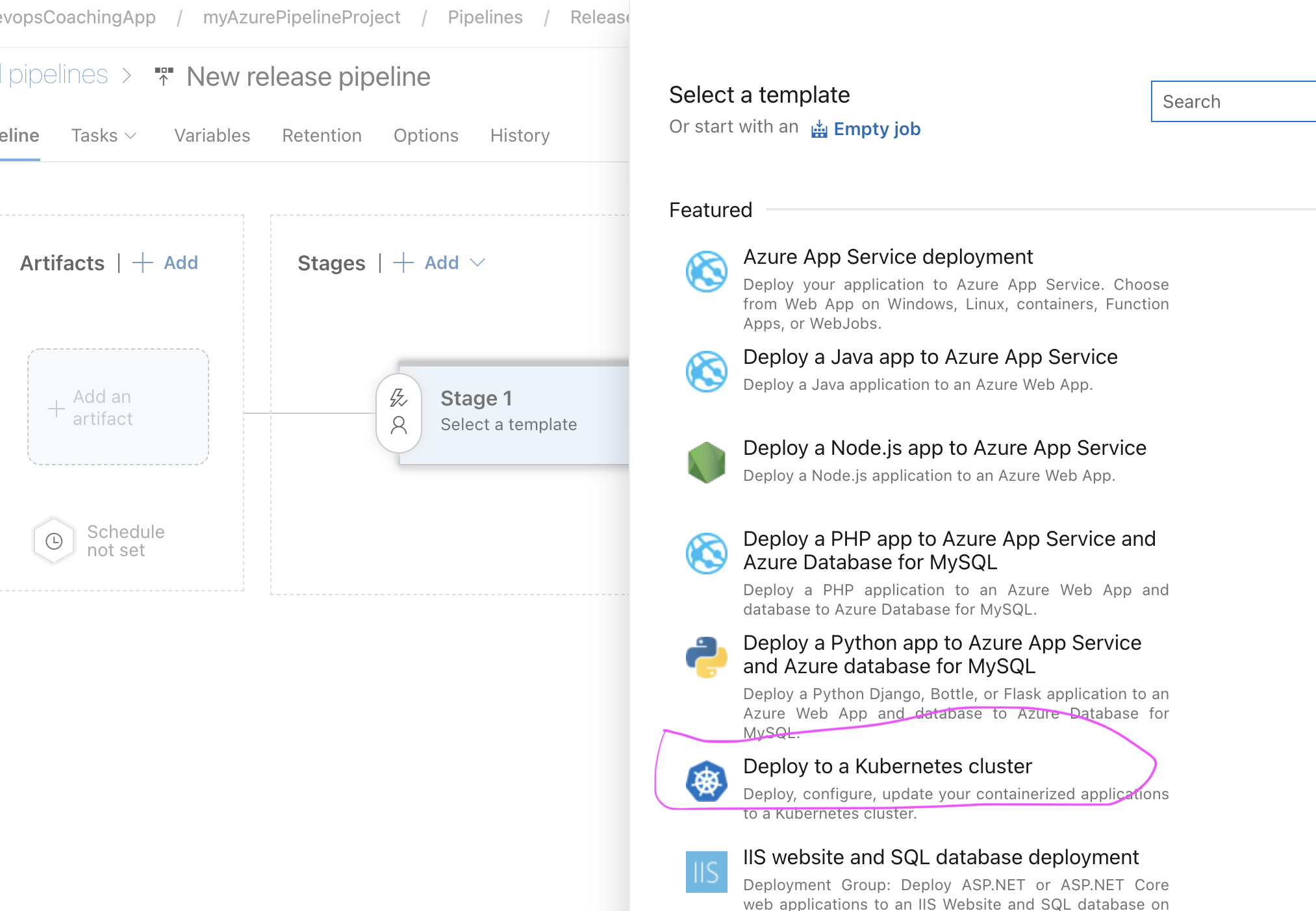The height and width of the screenshot is (911, 1316).
Task: Click the template Search input field
Action: point(1234,101)
